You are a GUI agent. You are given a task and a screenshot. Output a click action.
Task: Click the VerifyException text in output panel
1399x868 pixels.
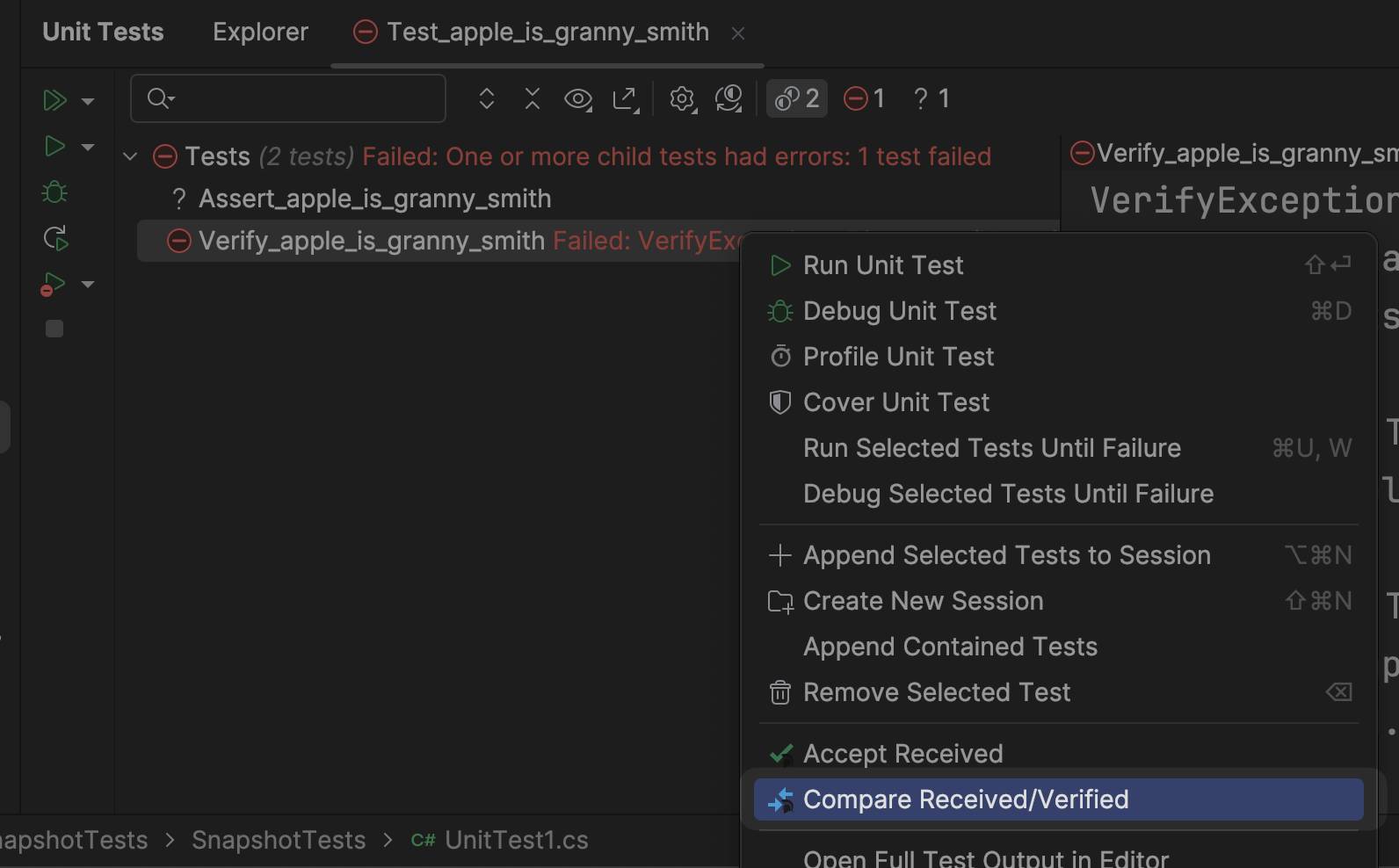[x=1244, y=200]
